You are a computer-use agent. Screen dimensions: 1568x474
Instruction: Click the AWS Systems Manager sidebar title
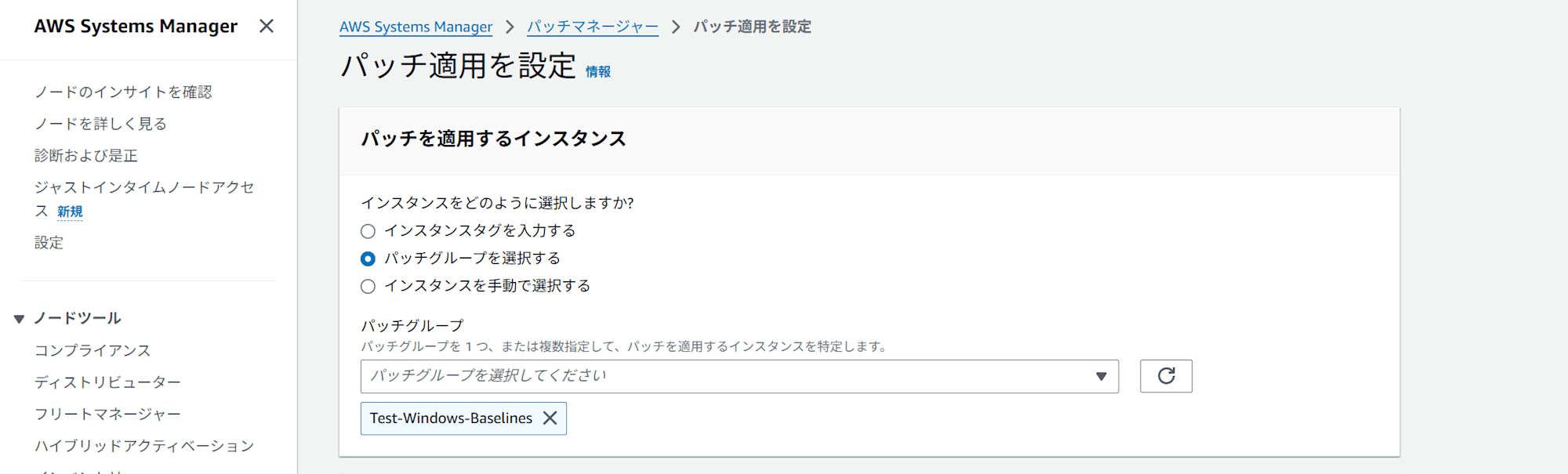pyautogui.click(x=136, y=26)
